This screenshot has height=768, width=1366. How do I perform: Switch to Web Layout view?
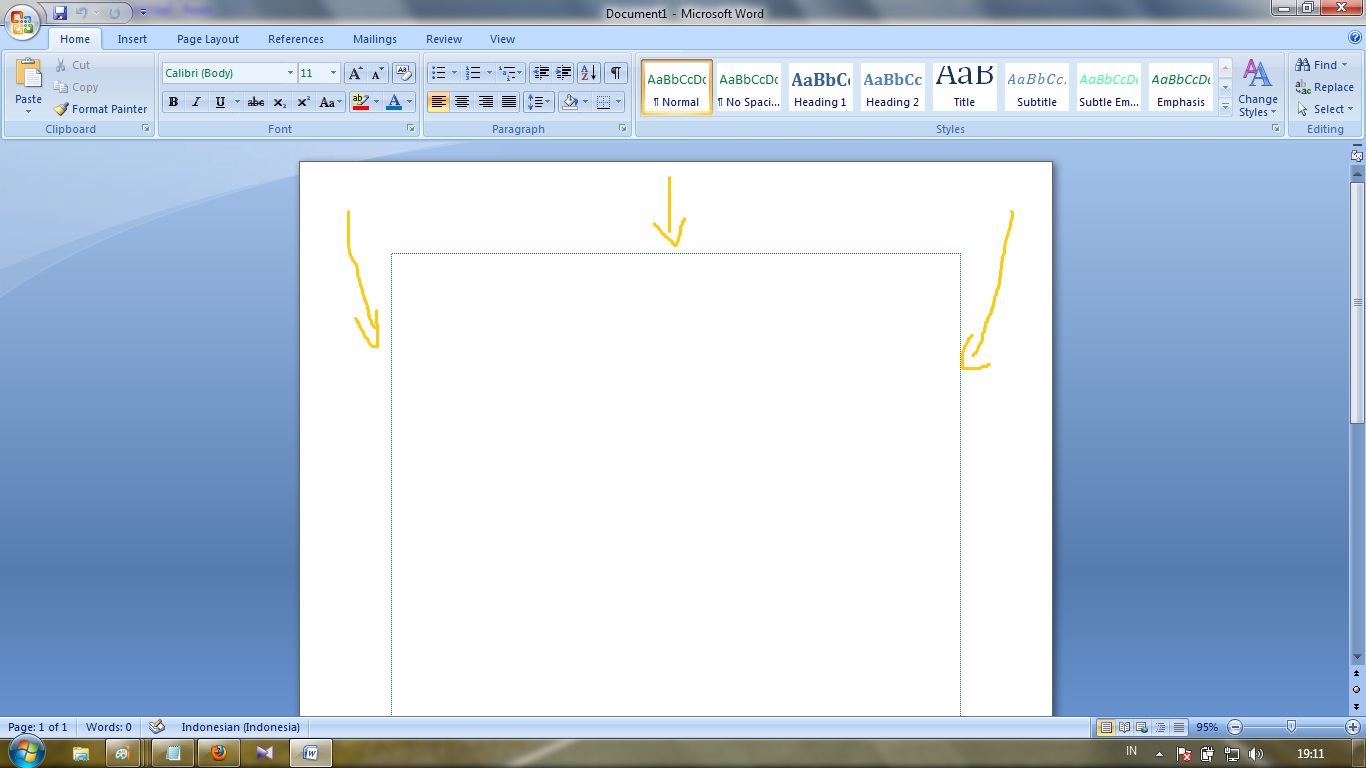click(1142, 727)
